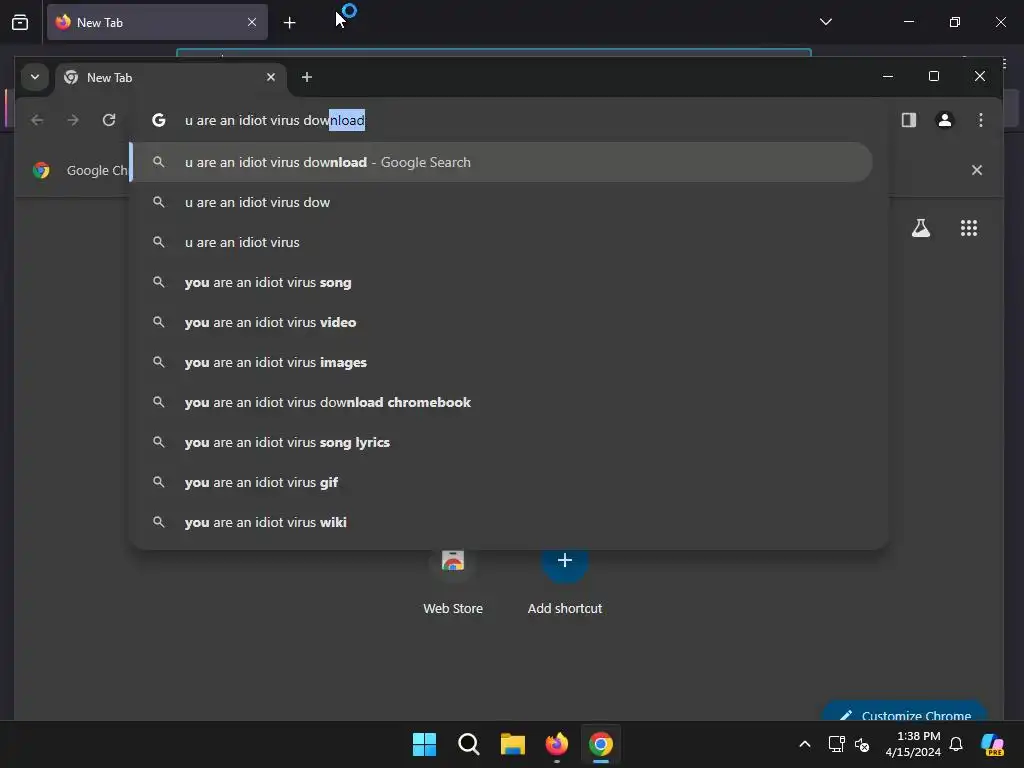1024x768 pixels.
Task: Open Firefox's list all tabs dropdown
Action: pos(825,22)
